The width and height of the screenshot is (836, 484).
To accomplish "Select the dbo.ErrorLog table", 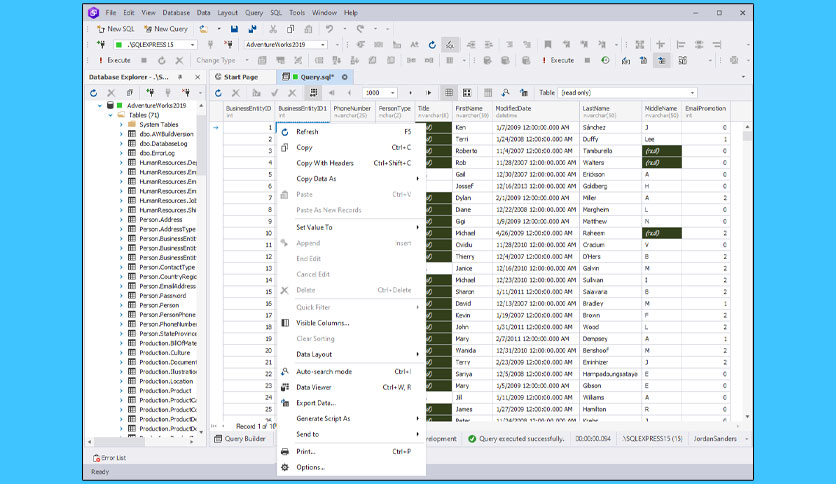I will [x=157, y=153].
